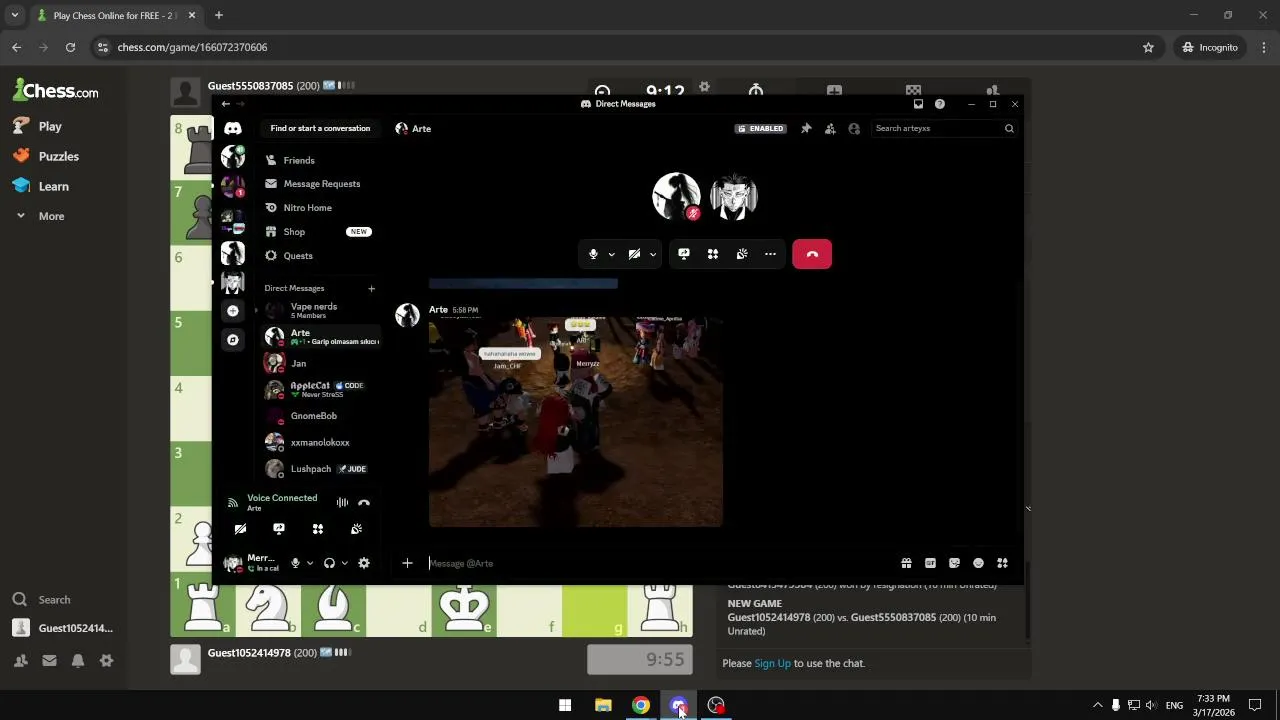
Task: Expand the arrow beside Vape nerds
Action: click(256, 310)
